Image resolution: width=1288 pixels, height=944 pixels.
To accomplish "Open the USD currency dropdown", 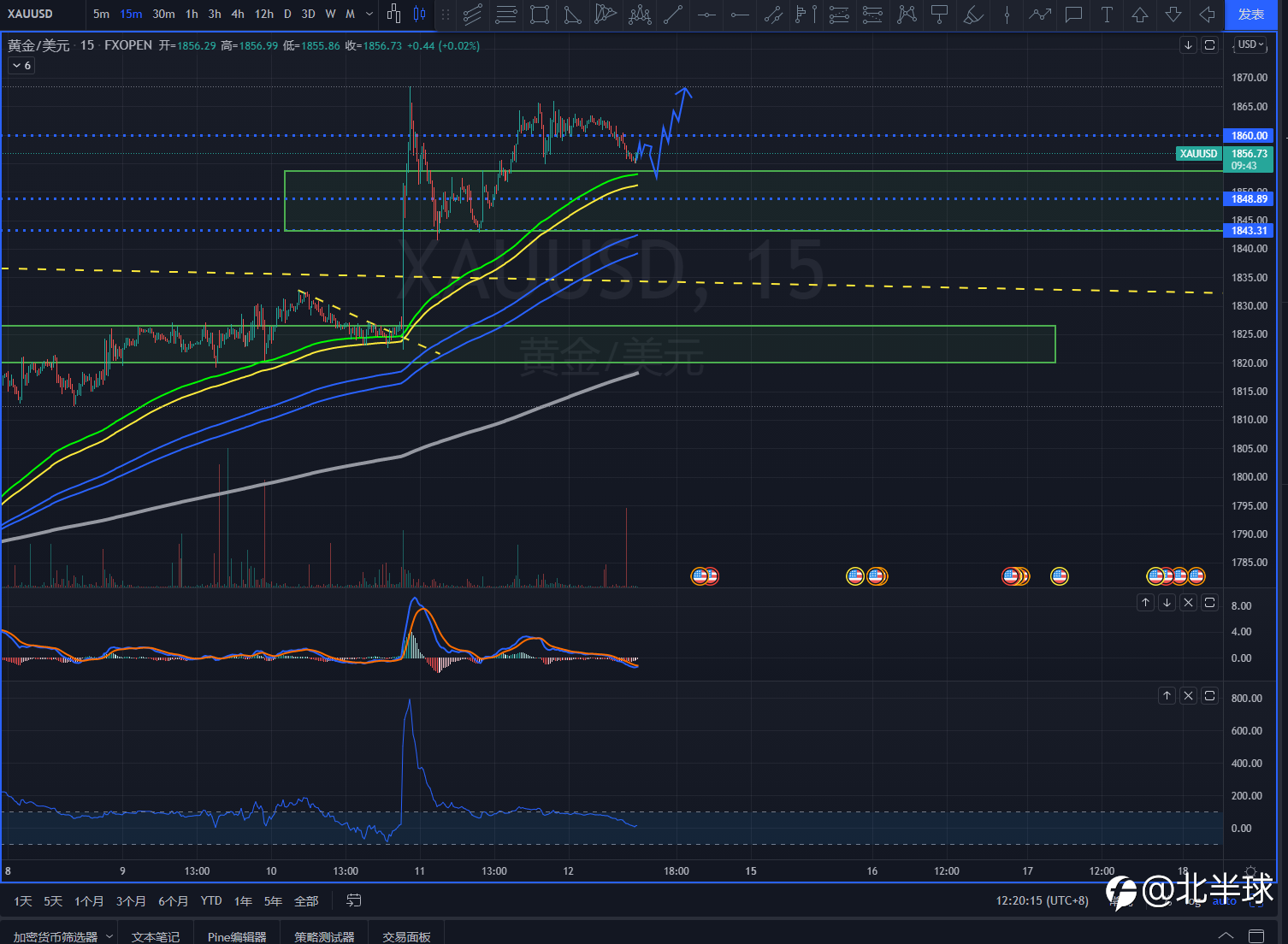I will pos(1251,44).
